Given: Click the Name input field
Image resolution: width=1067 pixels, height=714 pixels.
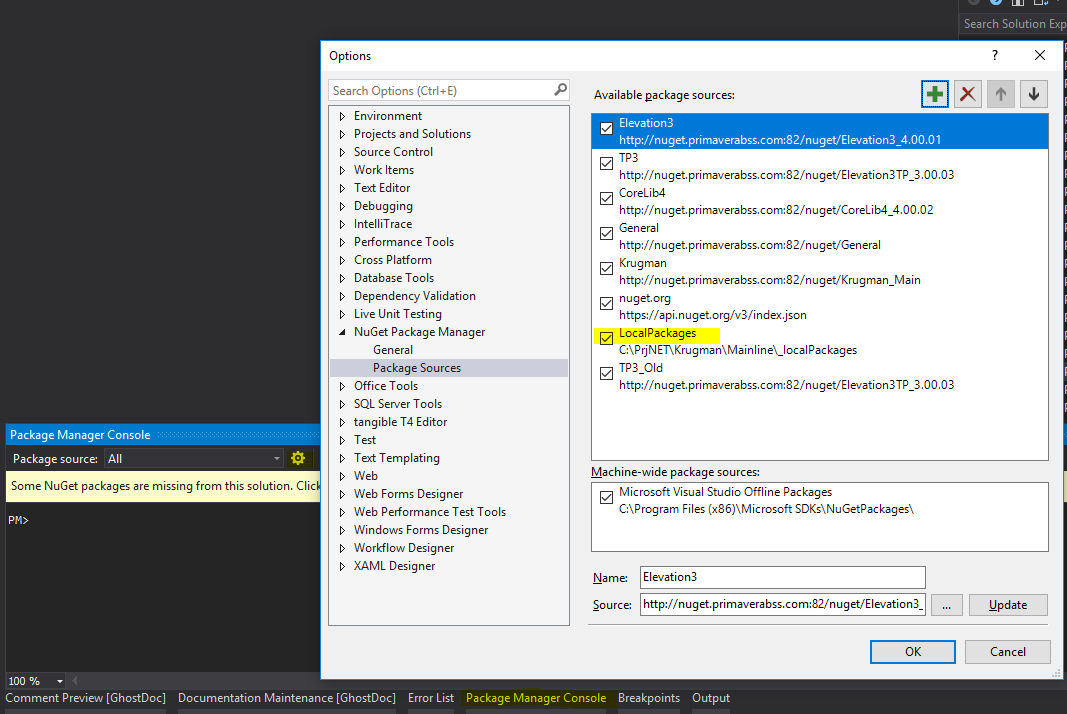Looking at the screenshot, I should pyautogui.click(x=783, y=577).
